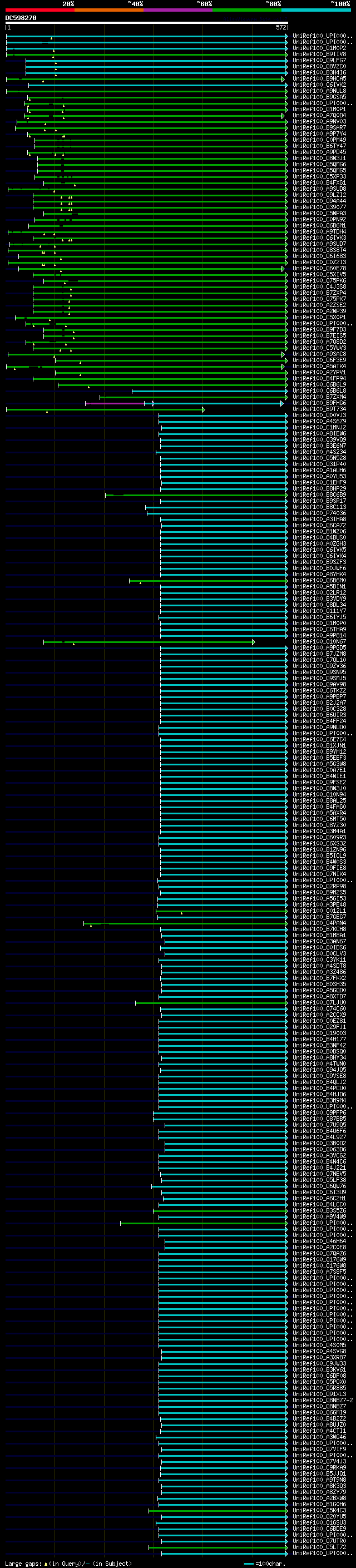Click hit label UniRef100_Q1M0P1

[319, 110]
